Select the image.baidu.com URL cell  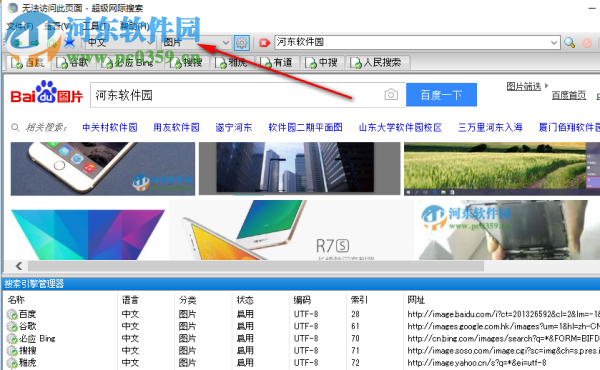coord(504,314)
